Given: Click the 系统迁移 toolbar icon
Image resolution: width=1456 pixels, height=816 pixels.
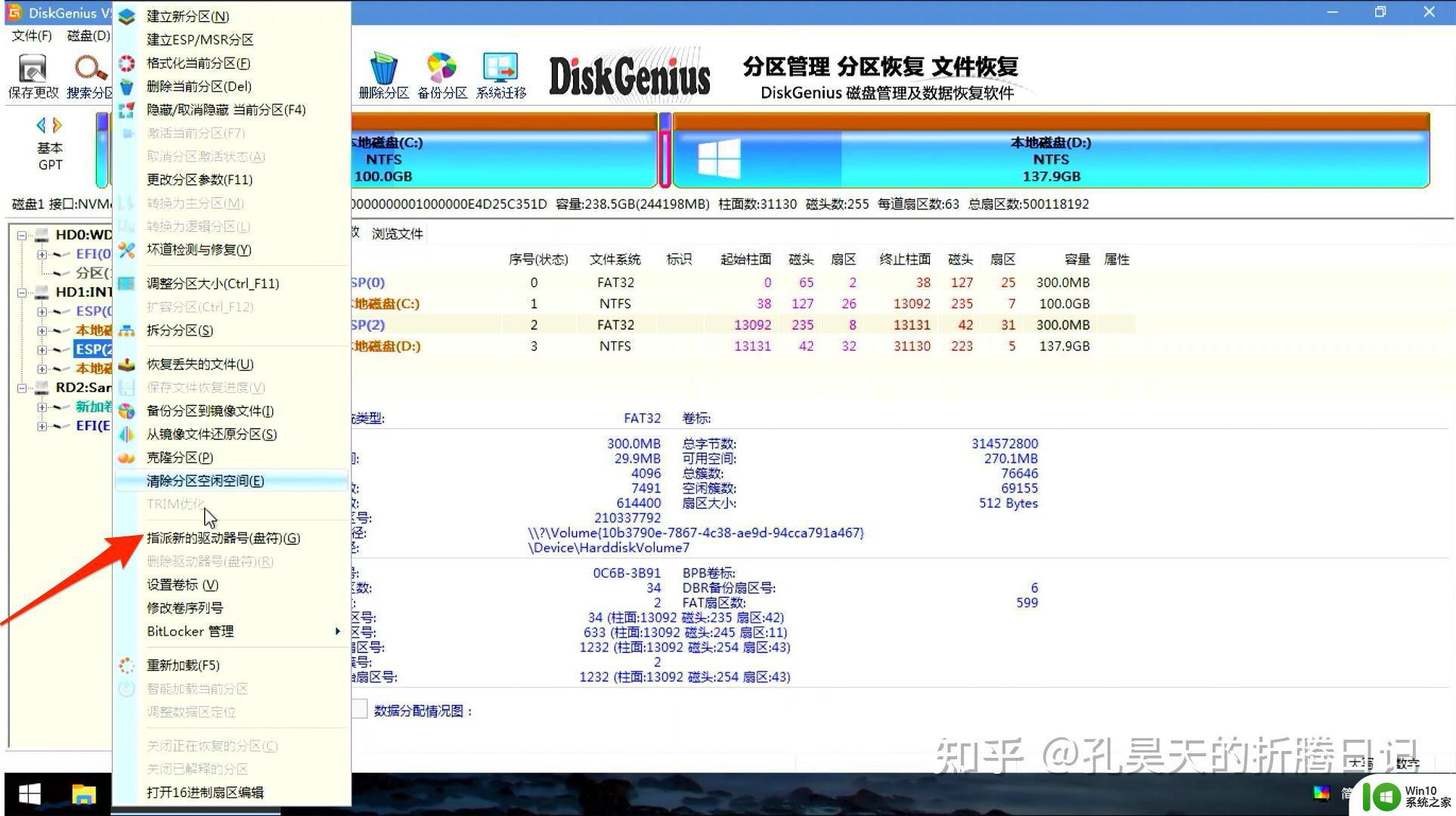Looking at the screenshot, I should coord(500,68).
